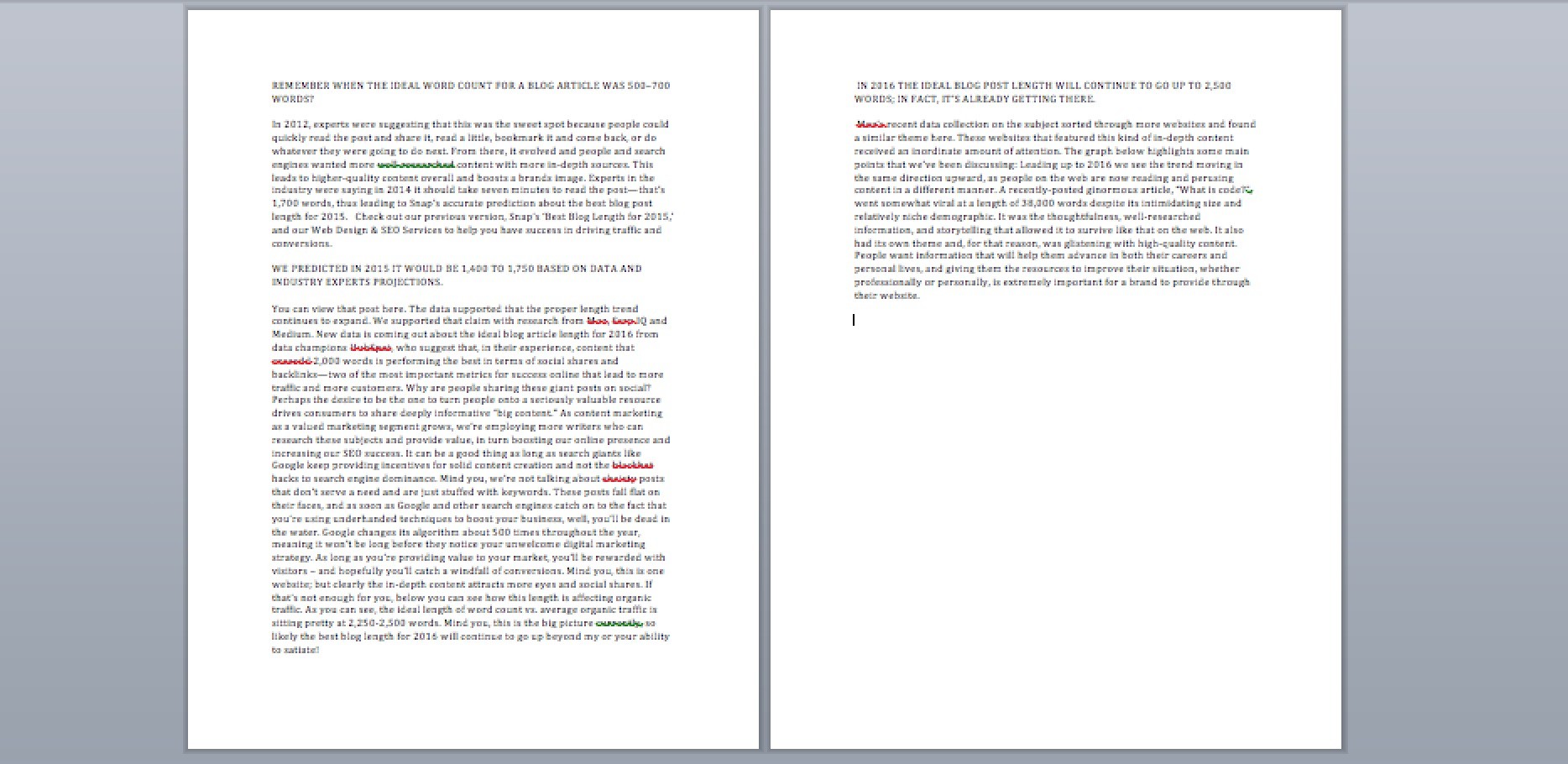
Task: Select the heading about 500-700 words blog count
Action: click(x=470, y=86)
